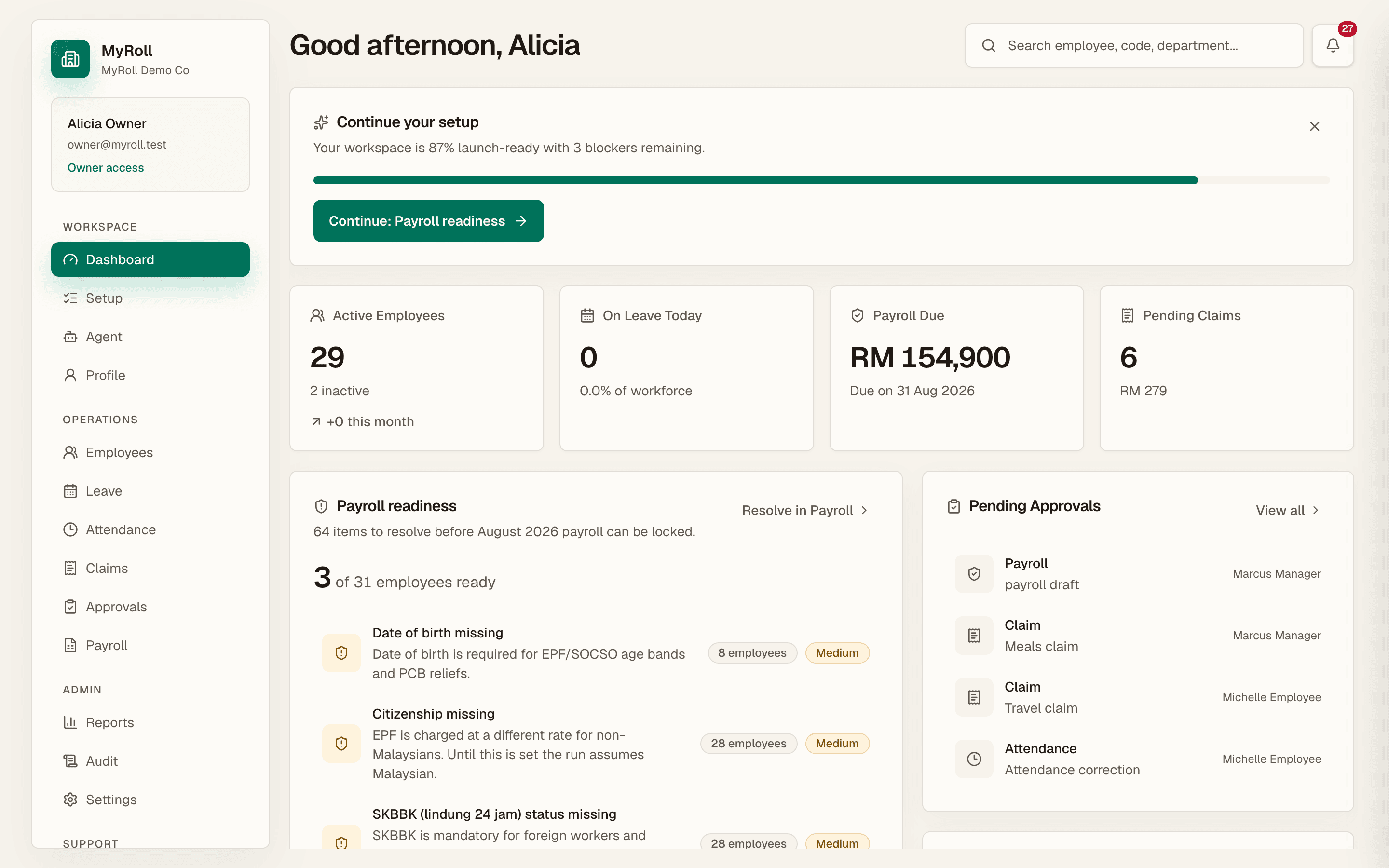This screenshot has width=1389, height=868.
Task: Select the Payroll draft approval by Marcus Manager
Action: (1138, 573)
